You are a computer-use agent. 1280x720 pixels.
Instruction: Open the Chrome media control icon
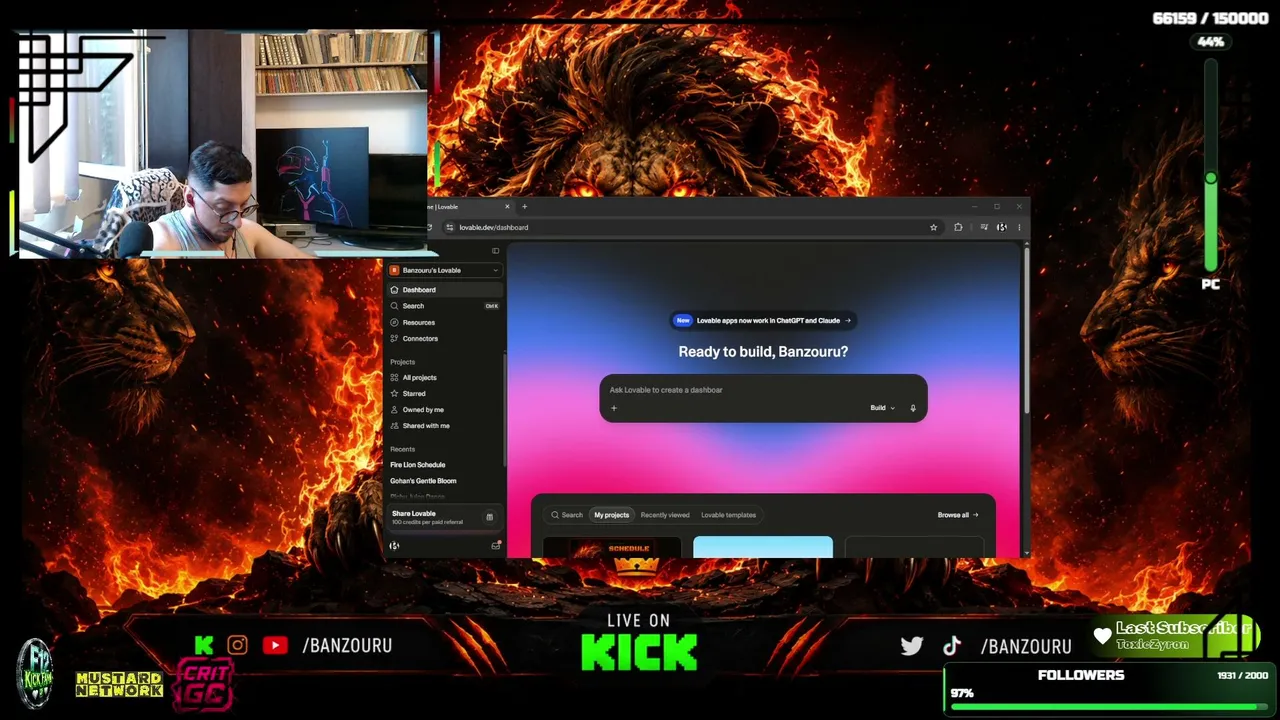click(x=984, y=227)
